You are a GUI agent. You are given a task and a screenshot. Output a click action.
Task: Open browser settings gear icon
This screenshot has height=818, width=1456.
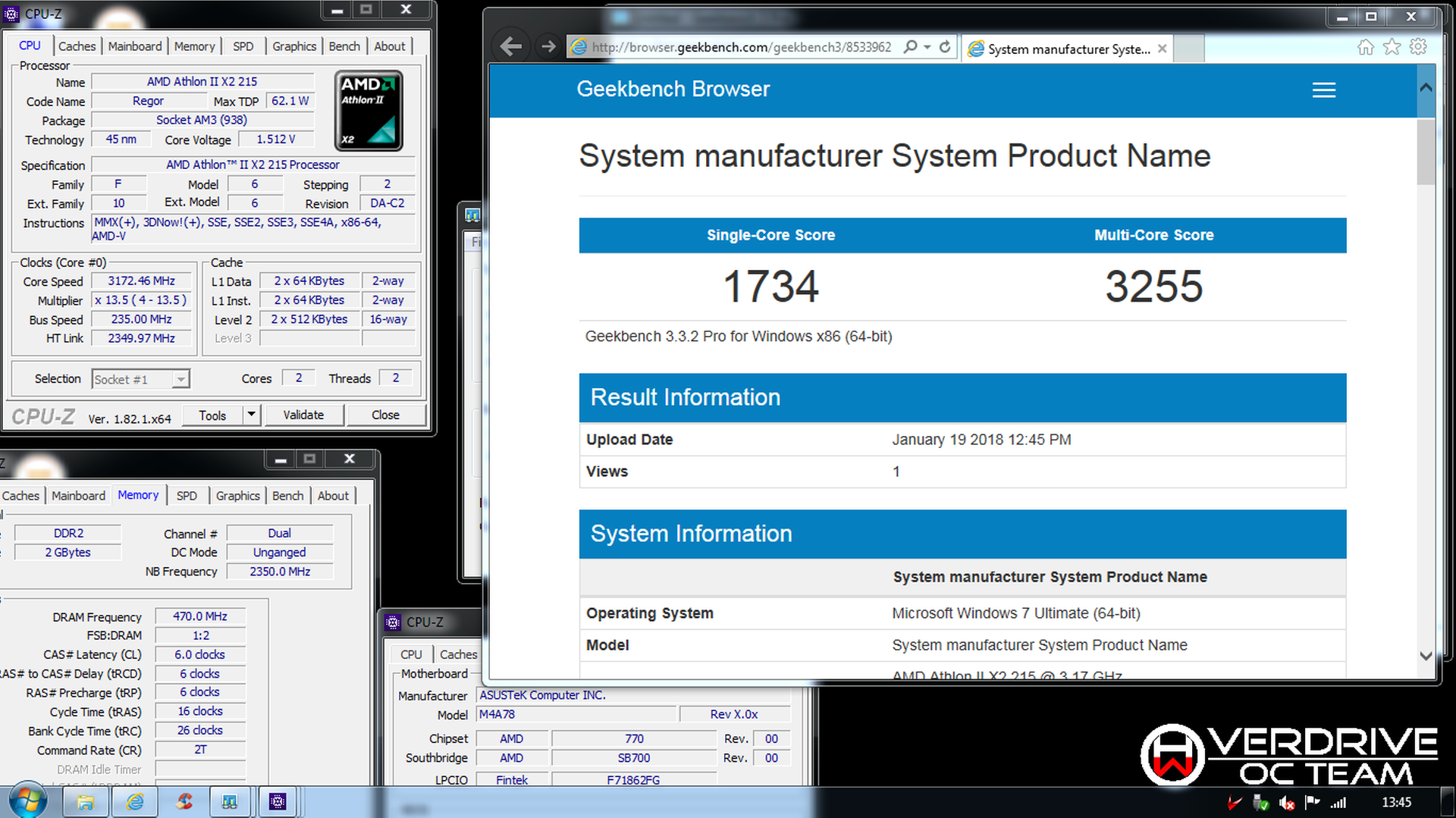(1418, 47)
